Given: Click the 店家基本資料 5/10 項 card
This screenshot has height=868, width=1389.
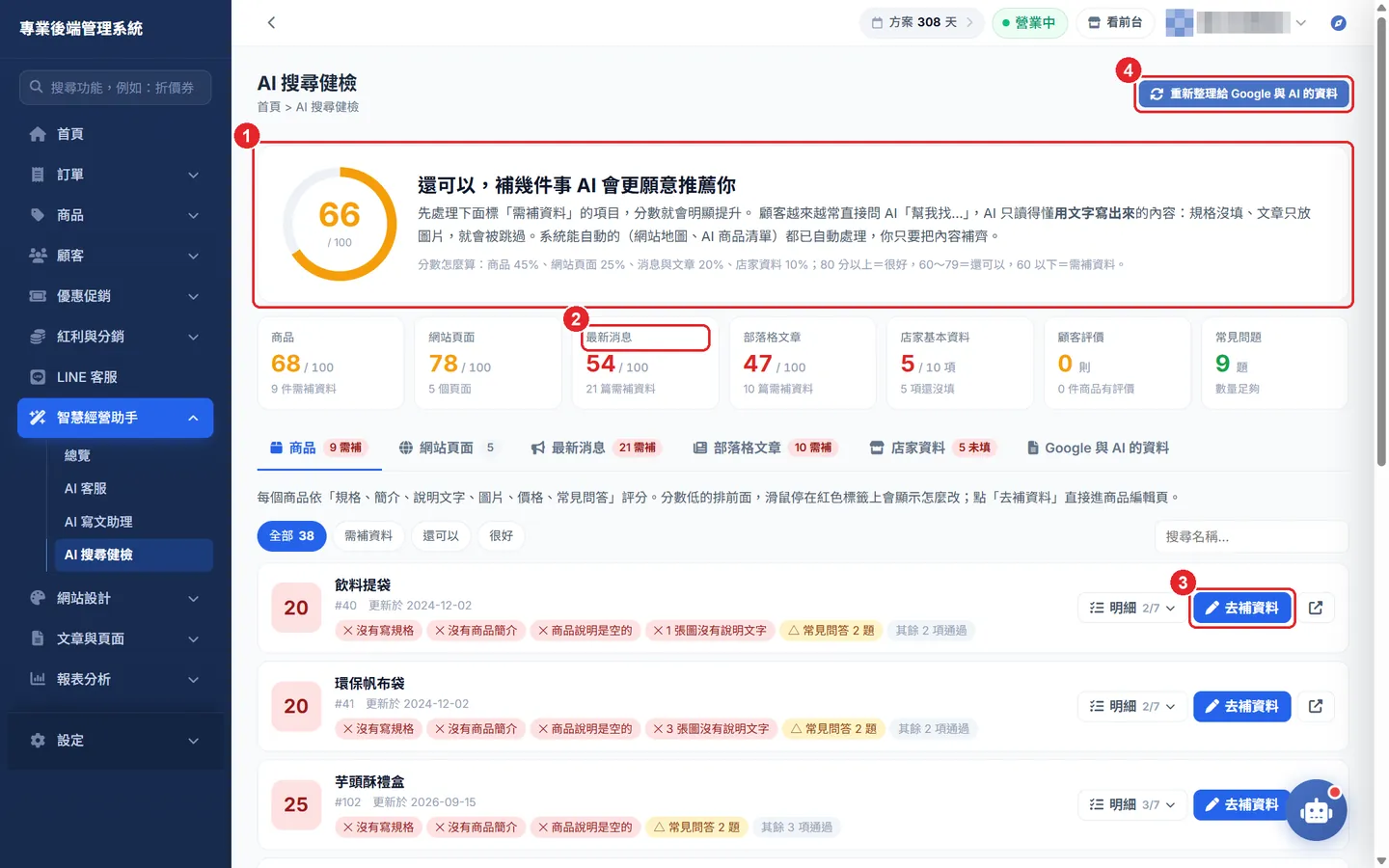Looking at the screenshot, I should tap(960, 363).
